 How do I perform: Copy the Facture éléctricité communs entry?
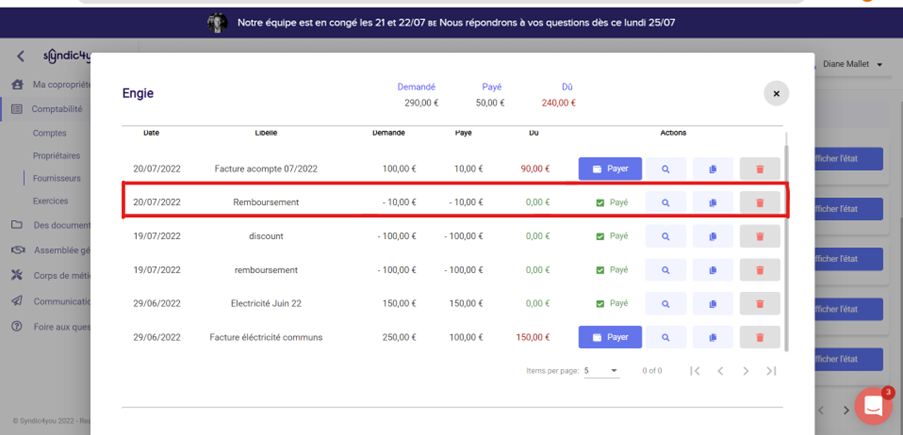712,337
